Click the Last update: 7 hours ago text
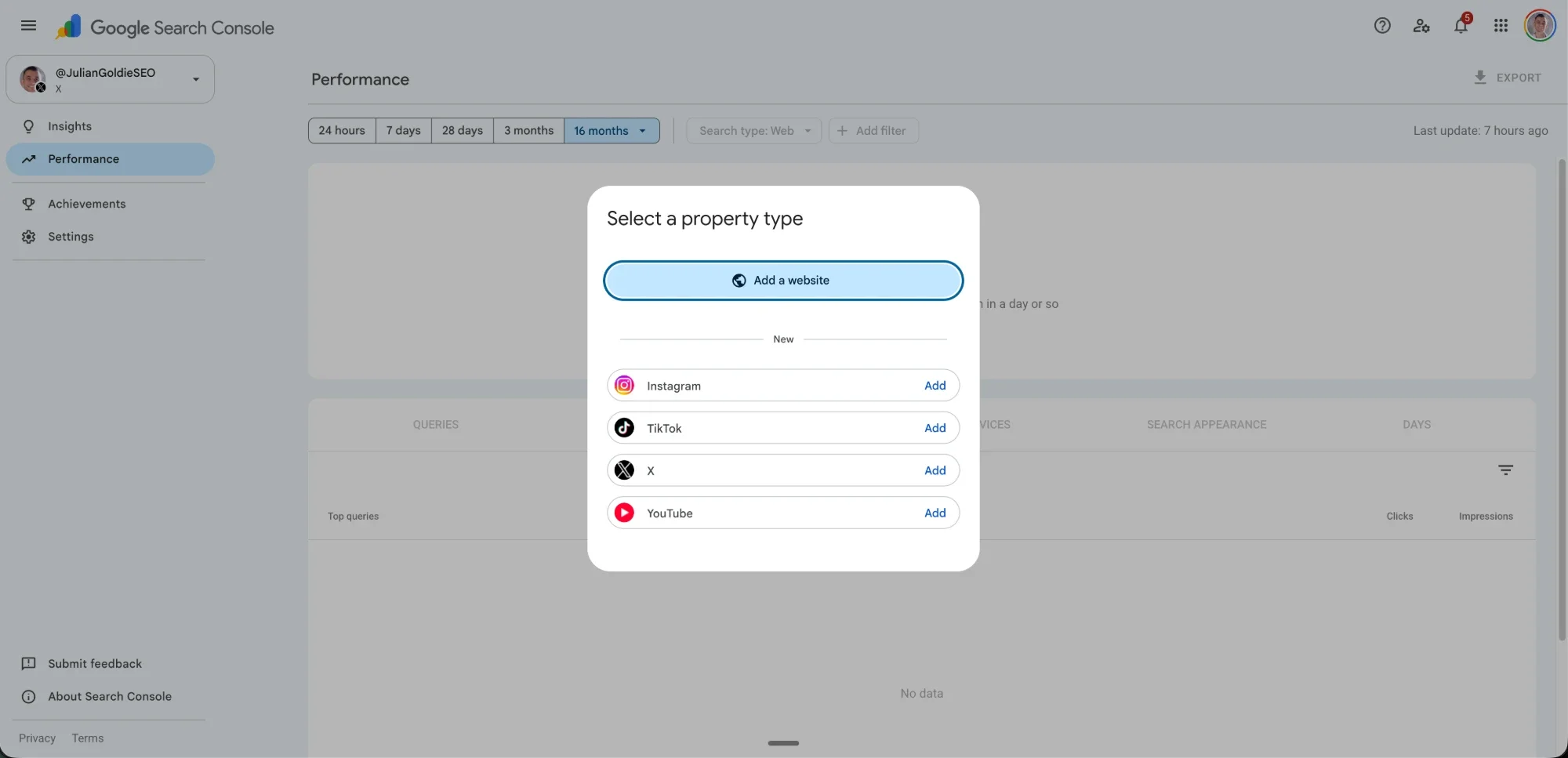Screen dimensions: 1568x758 [x=1480, y=131]
